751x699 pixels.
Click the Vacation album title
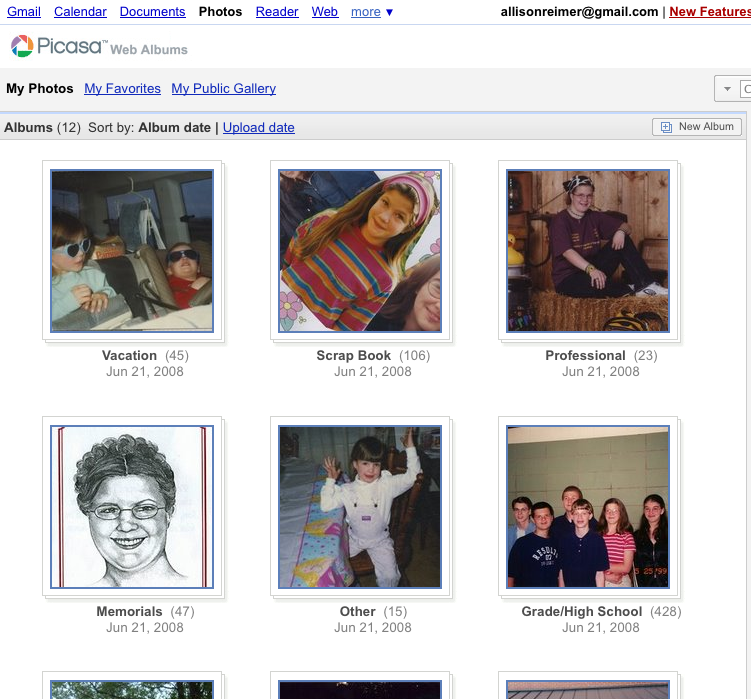tap(129, 355)
